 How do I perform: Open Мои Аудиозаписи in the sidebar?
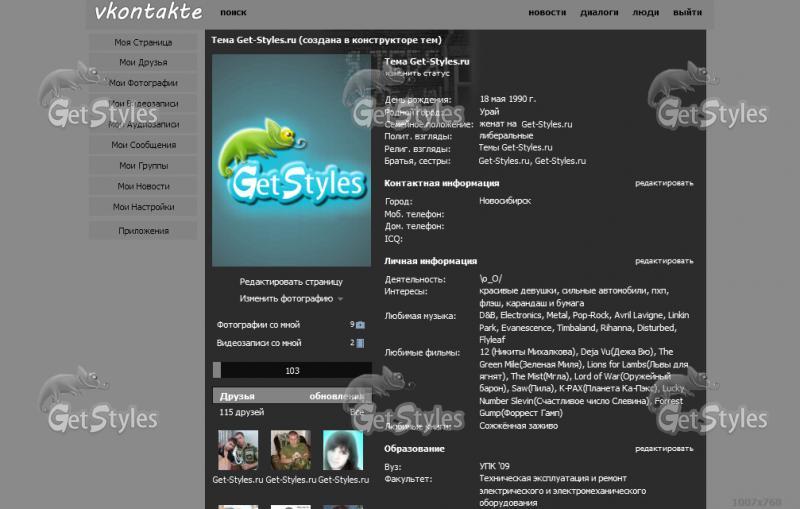143,124
